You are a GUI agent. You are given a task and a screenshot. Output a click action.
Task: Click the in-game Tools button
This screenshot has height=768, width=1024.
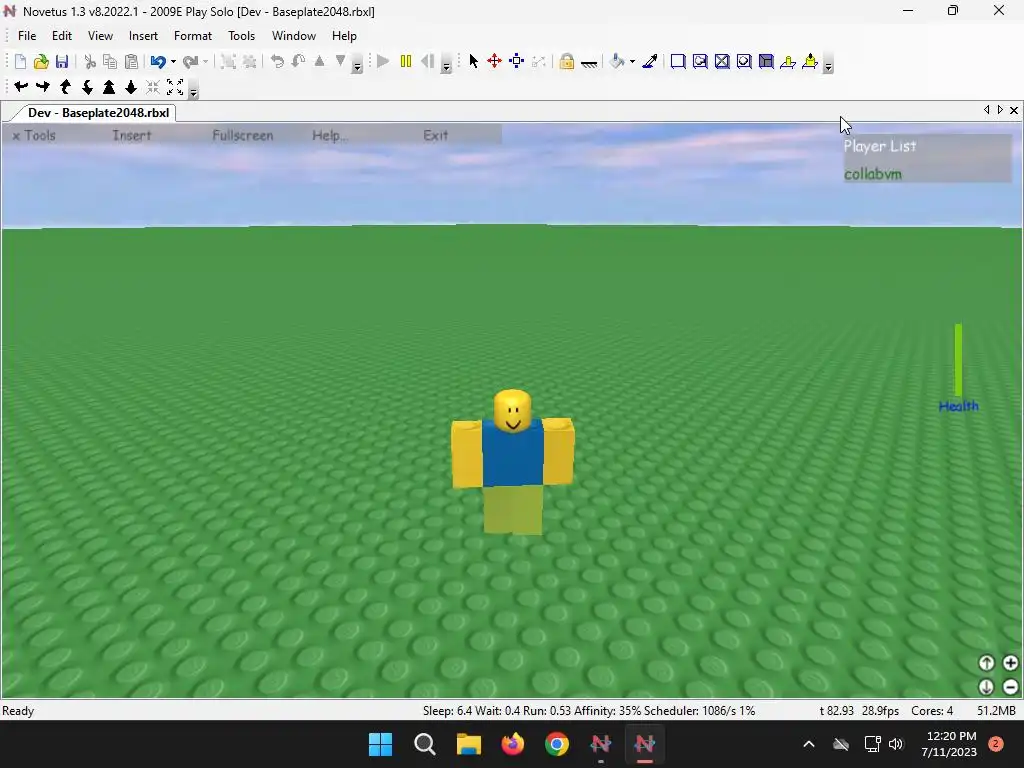[x=34, y=135]
